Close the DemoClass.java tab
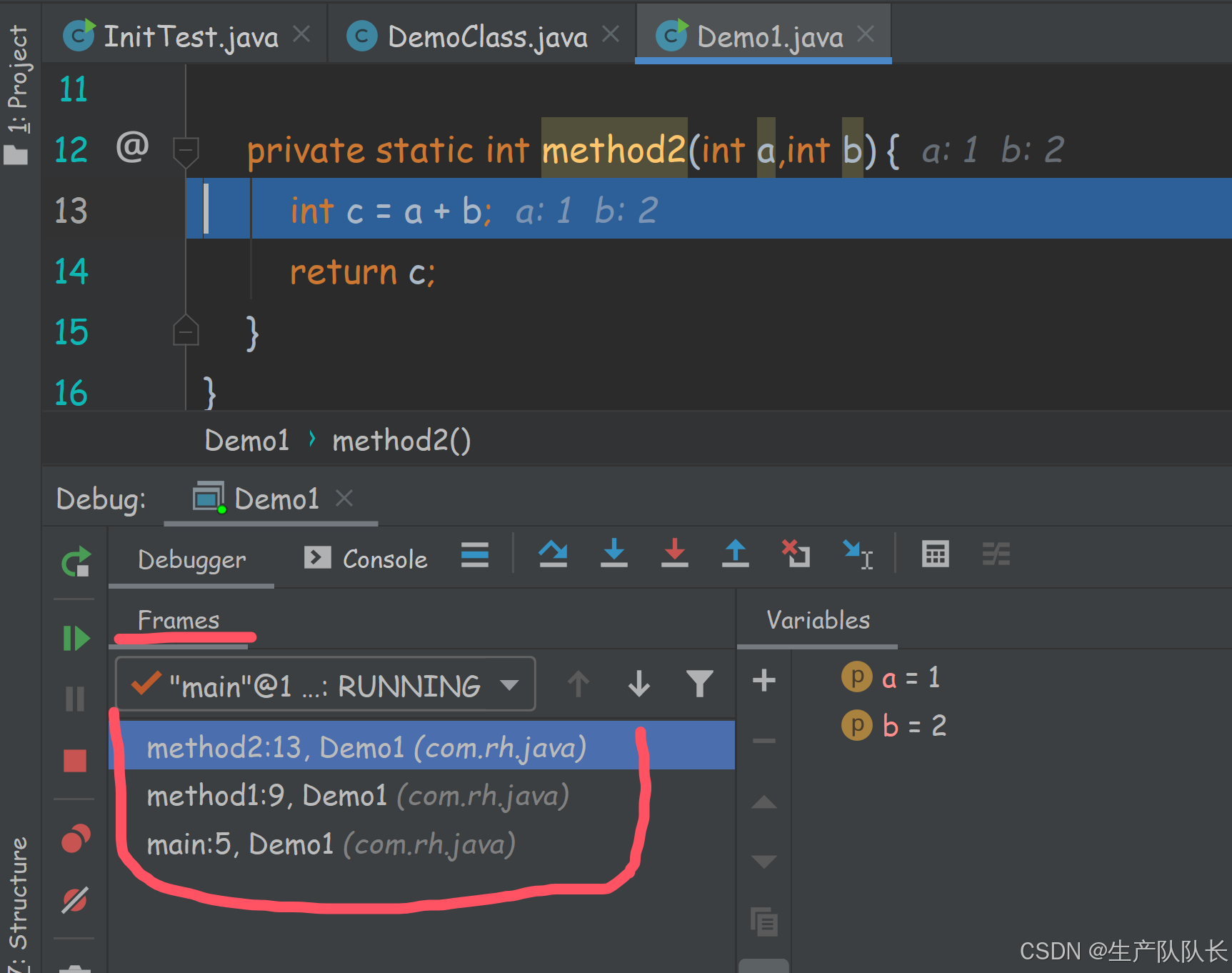 pyautogui.click(x=611, y=34)
